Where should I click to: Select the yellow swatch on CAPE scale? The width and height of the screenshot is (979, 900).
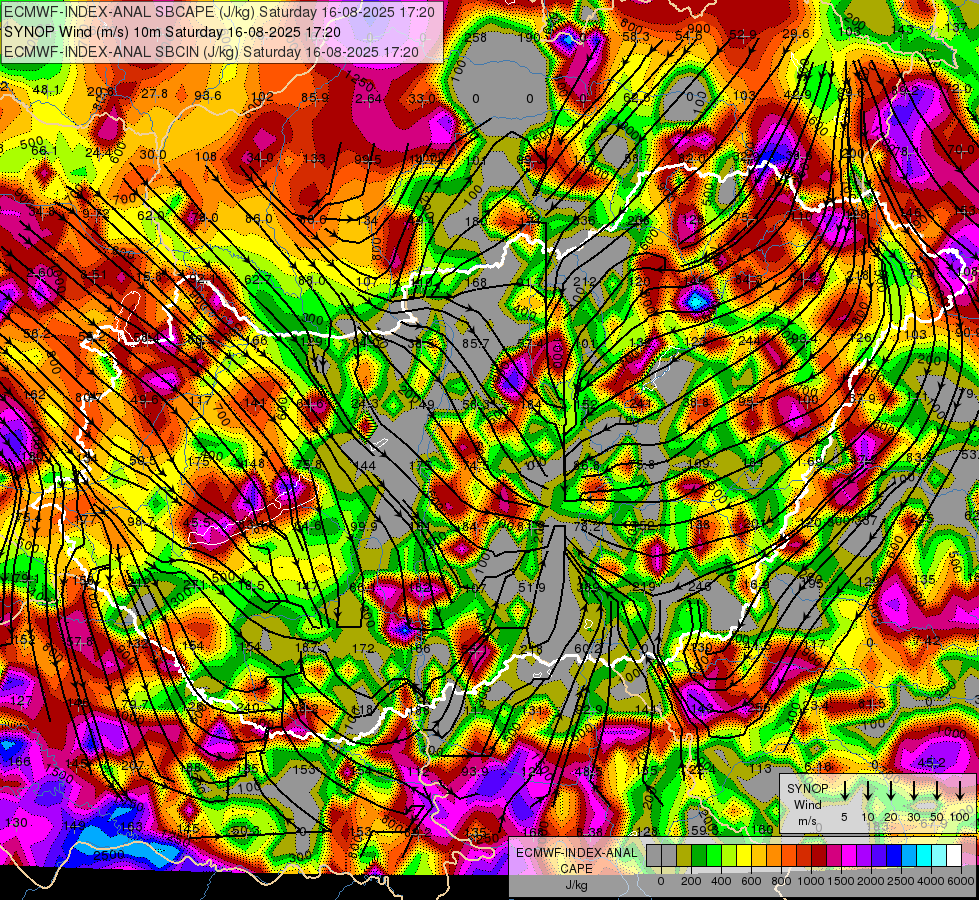point(744,856)
